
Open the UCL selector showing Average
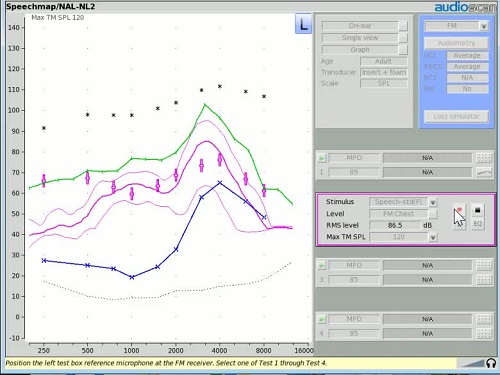tap(467, 56)
